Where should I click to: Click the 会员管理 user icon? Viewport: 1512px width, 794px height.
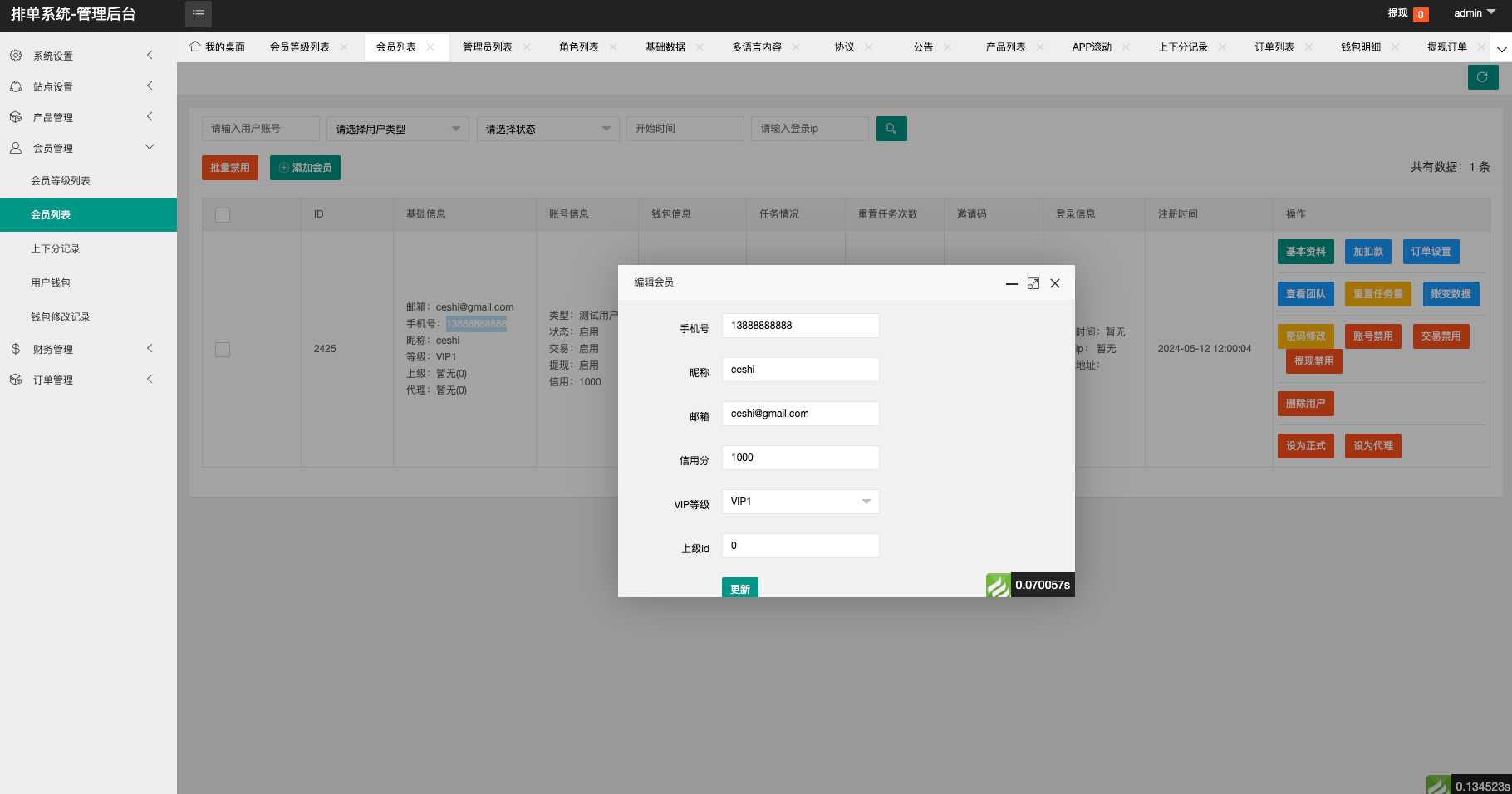pos(16,148)
